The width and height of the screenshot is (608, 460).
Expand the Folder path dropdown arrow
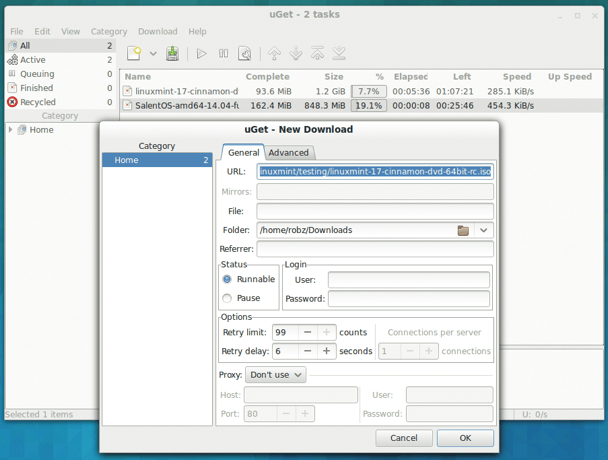pos(484,230)
